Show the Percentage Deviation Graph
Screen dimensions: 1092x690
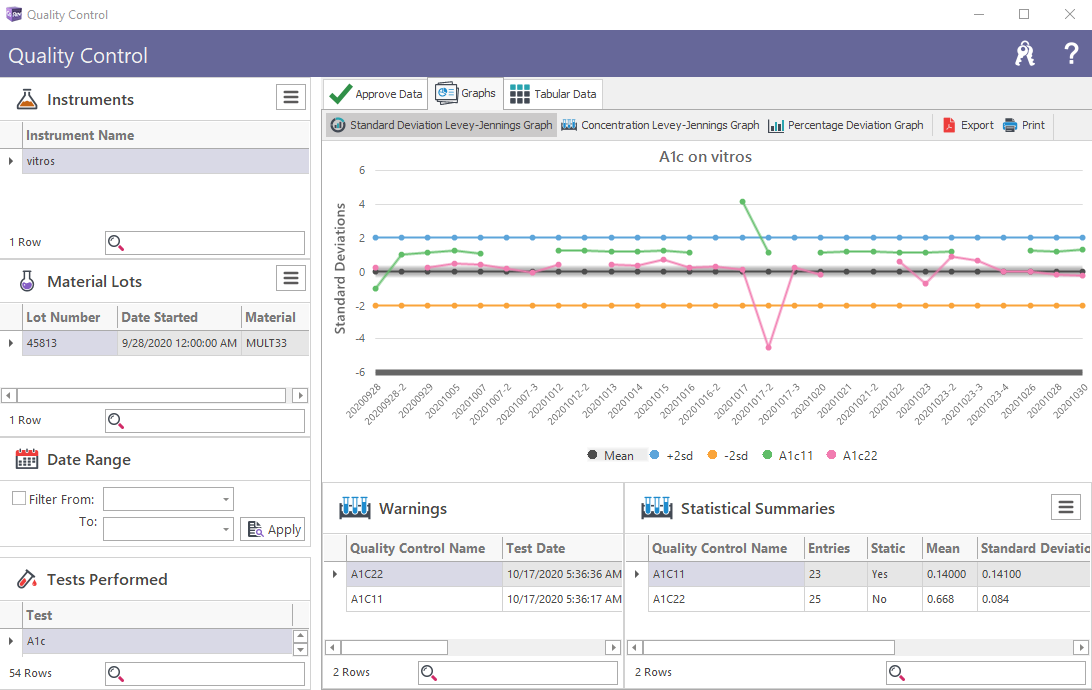[845, 125]
